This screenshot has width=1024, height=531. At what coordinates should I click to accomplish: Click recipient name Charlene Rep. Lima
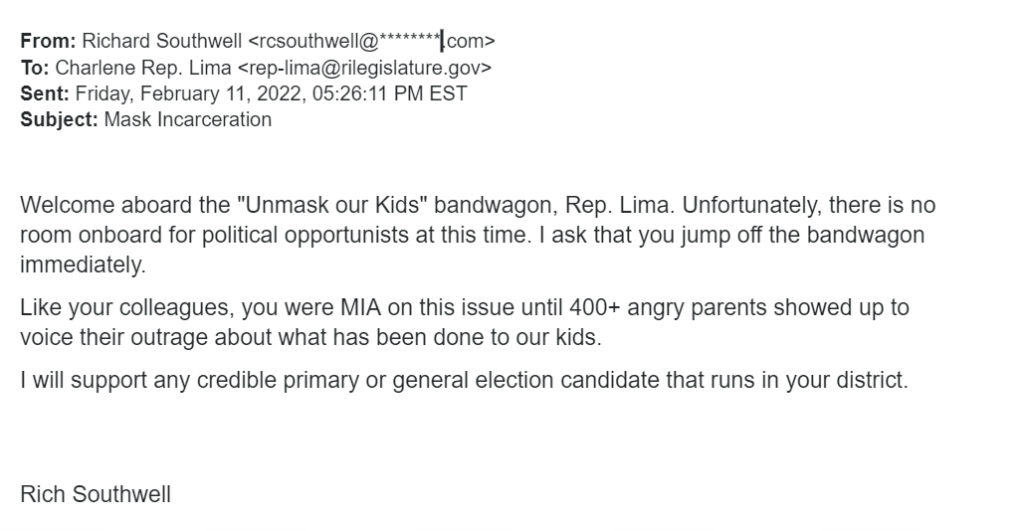coord(143,68)
